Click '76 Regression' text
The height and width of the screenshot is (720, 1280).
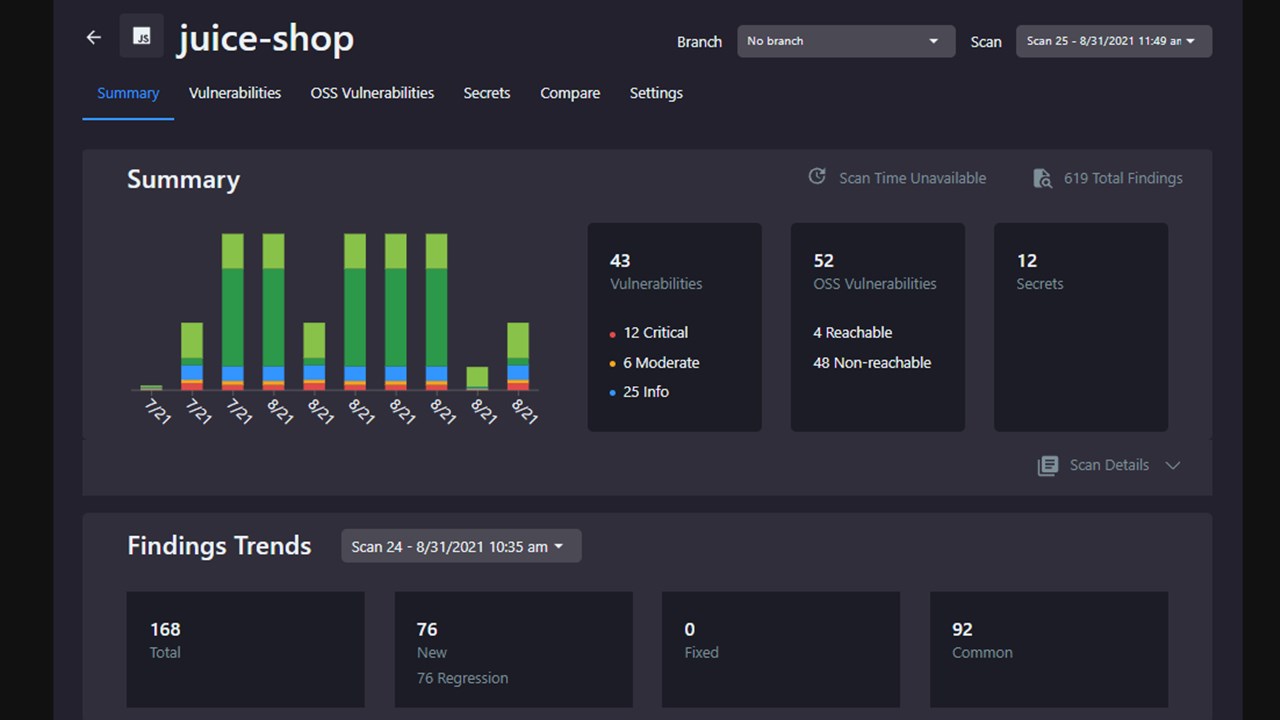(462, 678)
